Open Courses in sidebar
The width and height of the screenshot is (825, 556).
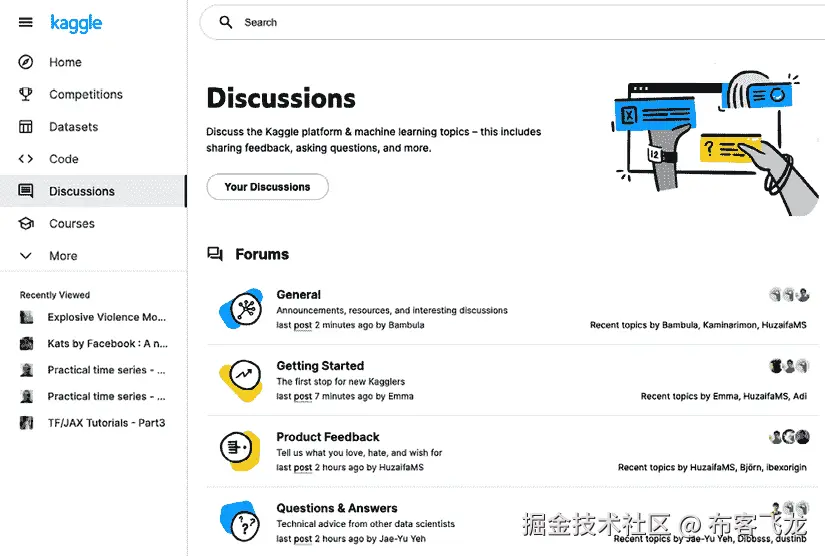pos(72,224)
